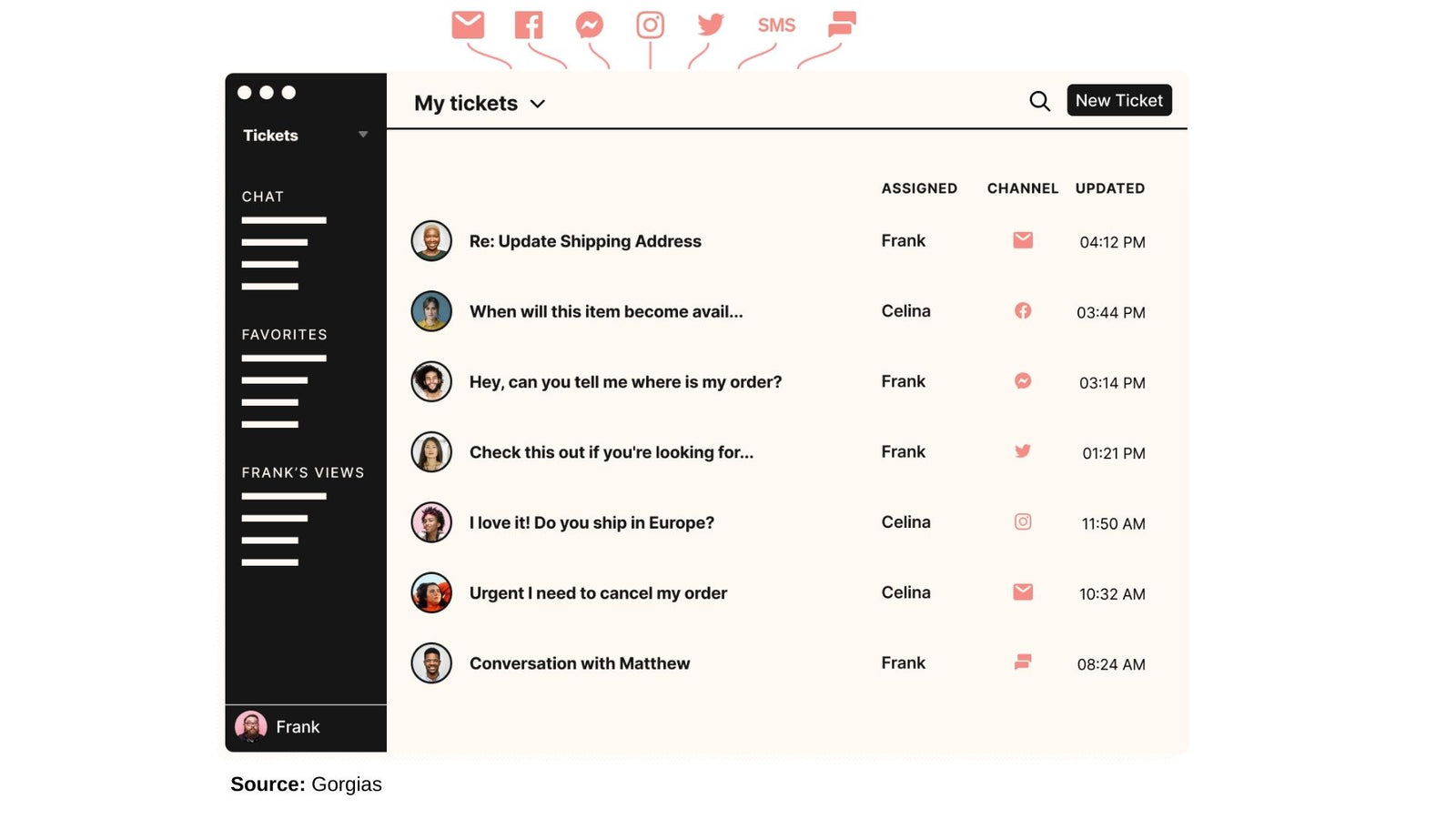
Task: Open the Re: Update Shipping Address ticket
Action: coord(585,241)
